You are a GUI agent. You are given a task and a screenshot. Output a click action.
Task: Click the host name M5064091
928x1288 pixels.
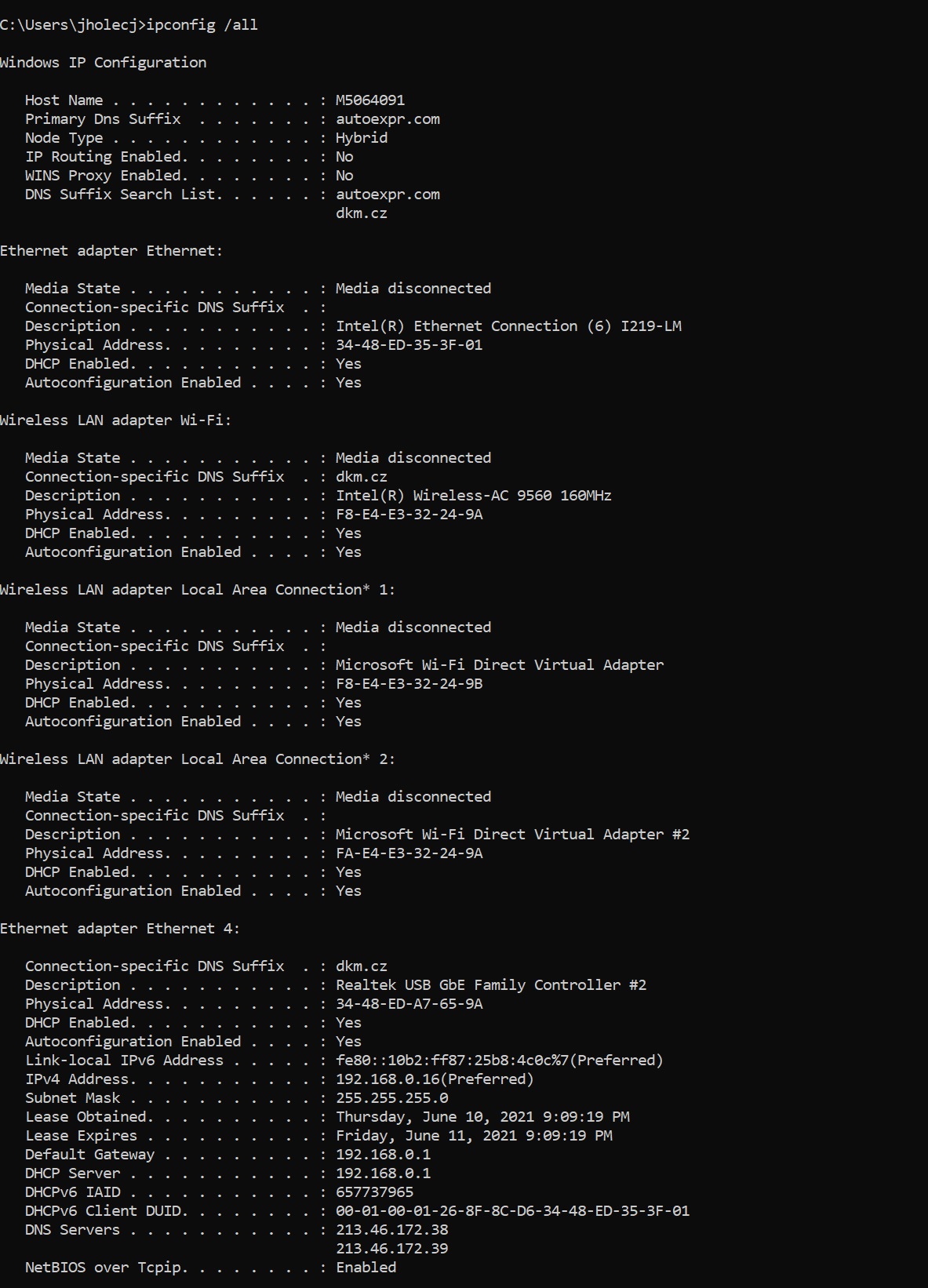(x=369, y=100)
